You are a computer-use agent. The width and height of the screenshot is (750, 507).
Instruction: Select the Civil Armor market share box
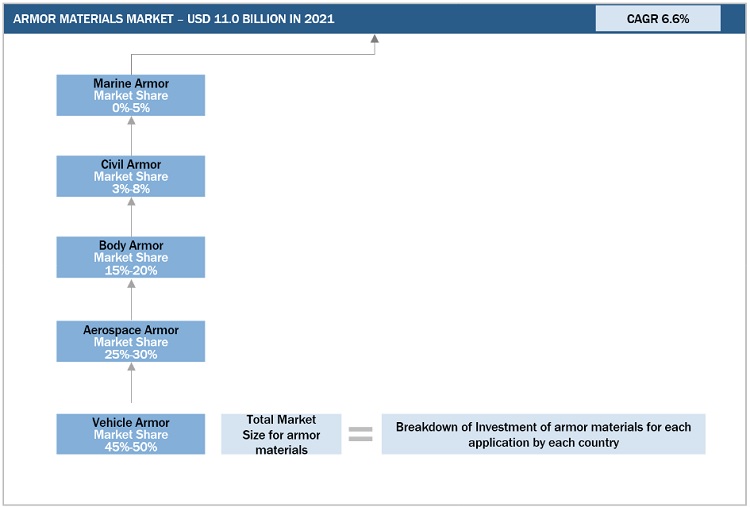(130, 176)
